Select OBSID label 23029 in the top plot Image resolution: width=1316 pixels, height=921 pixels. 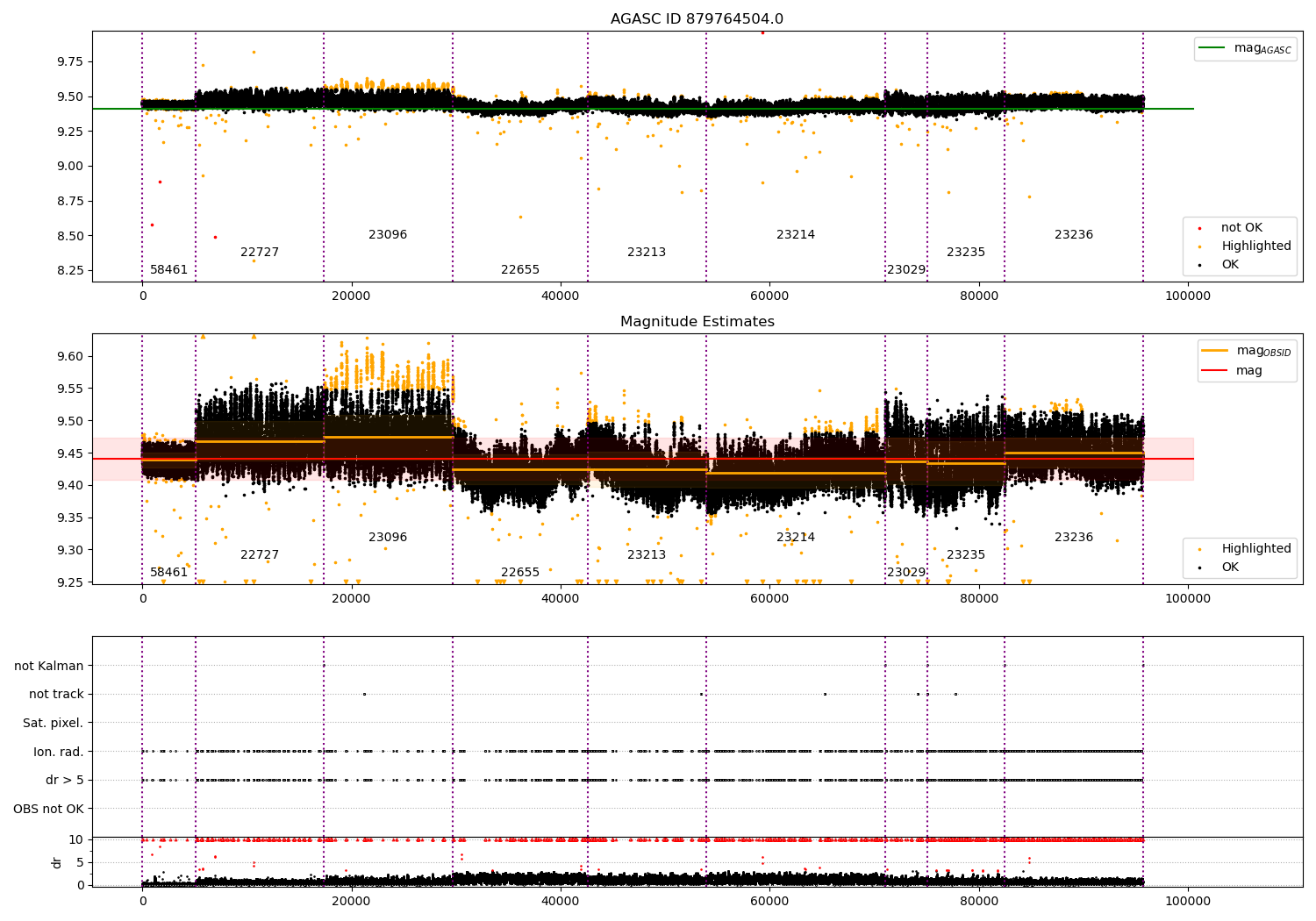[x=906, y=270]
